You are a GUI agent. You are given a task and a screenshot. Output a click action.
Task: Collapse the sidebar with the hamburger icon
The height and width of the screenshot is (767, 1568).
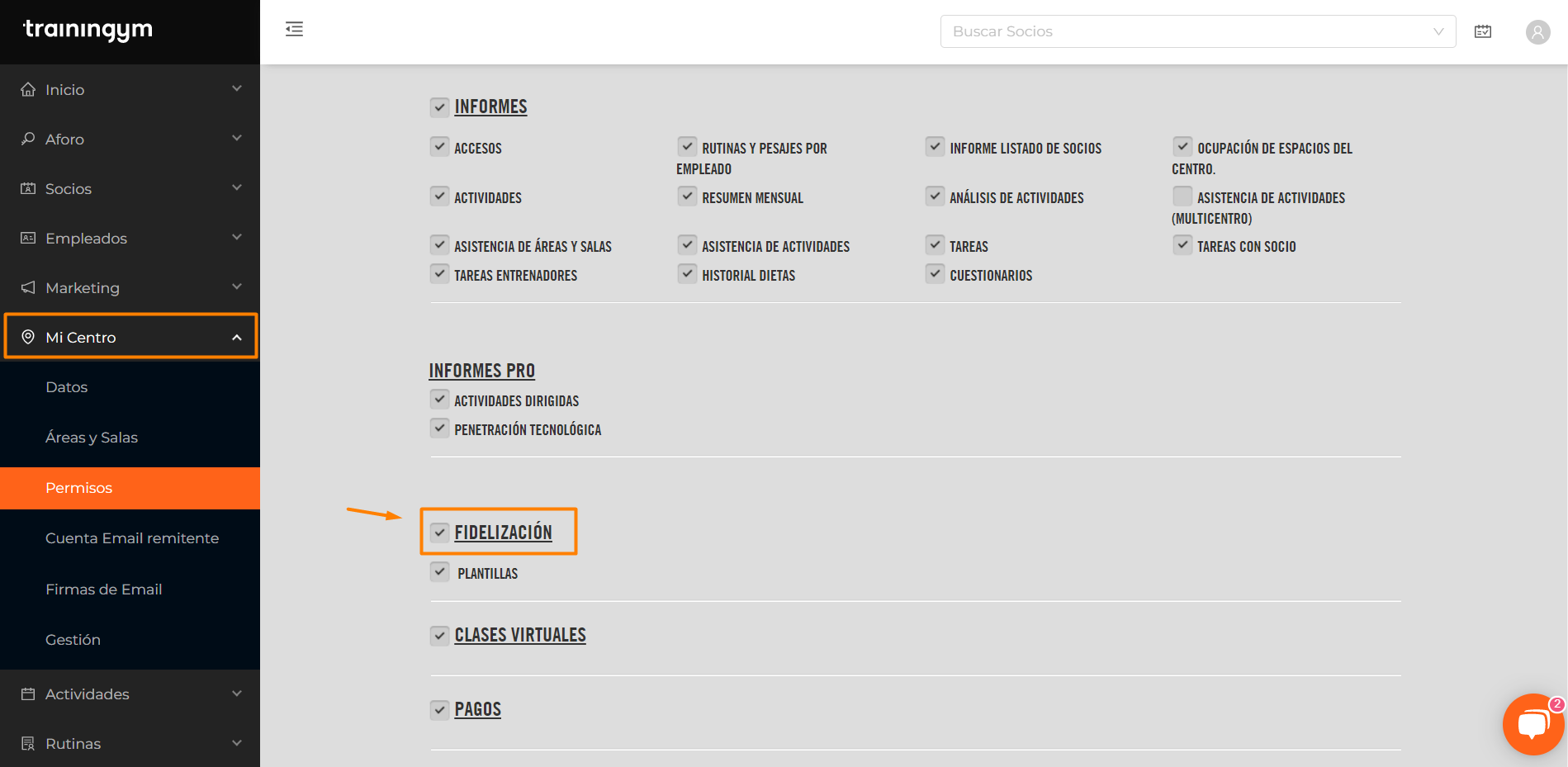coord(294,30)
